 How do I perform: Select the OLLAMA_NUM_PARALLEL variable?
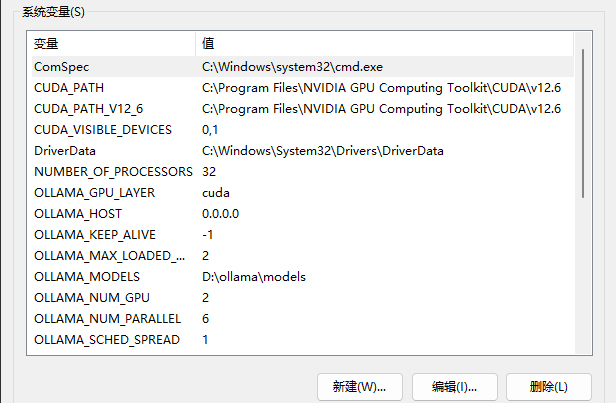[x=302, y=319]
